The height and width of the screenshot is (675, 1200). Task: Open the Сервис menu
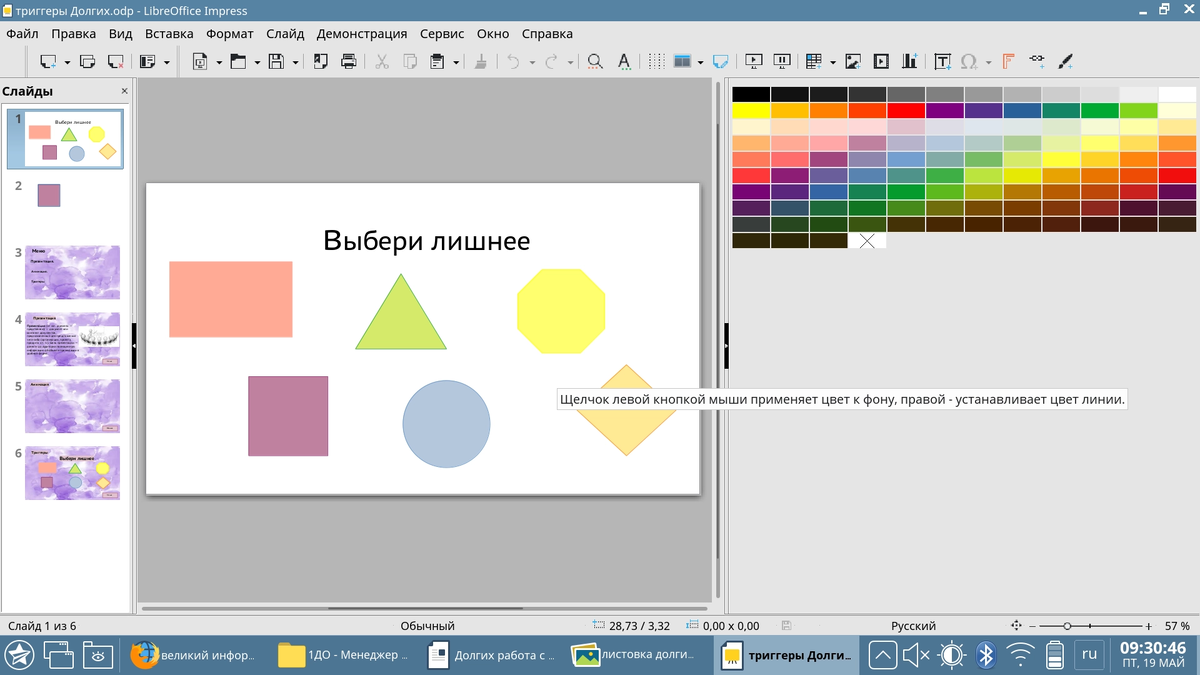[442, 33]
